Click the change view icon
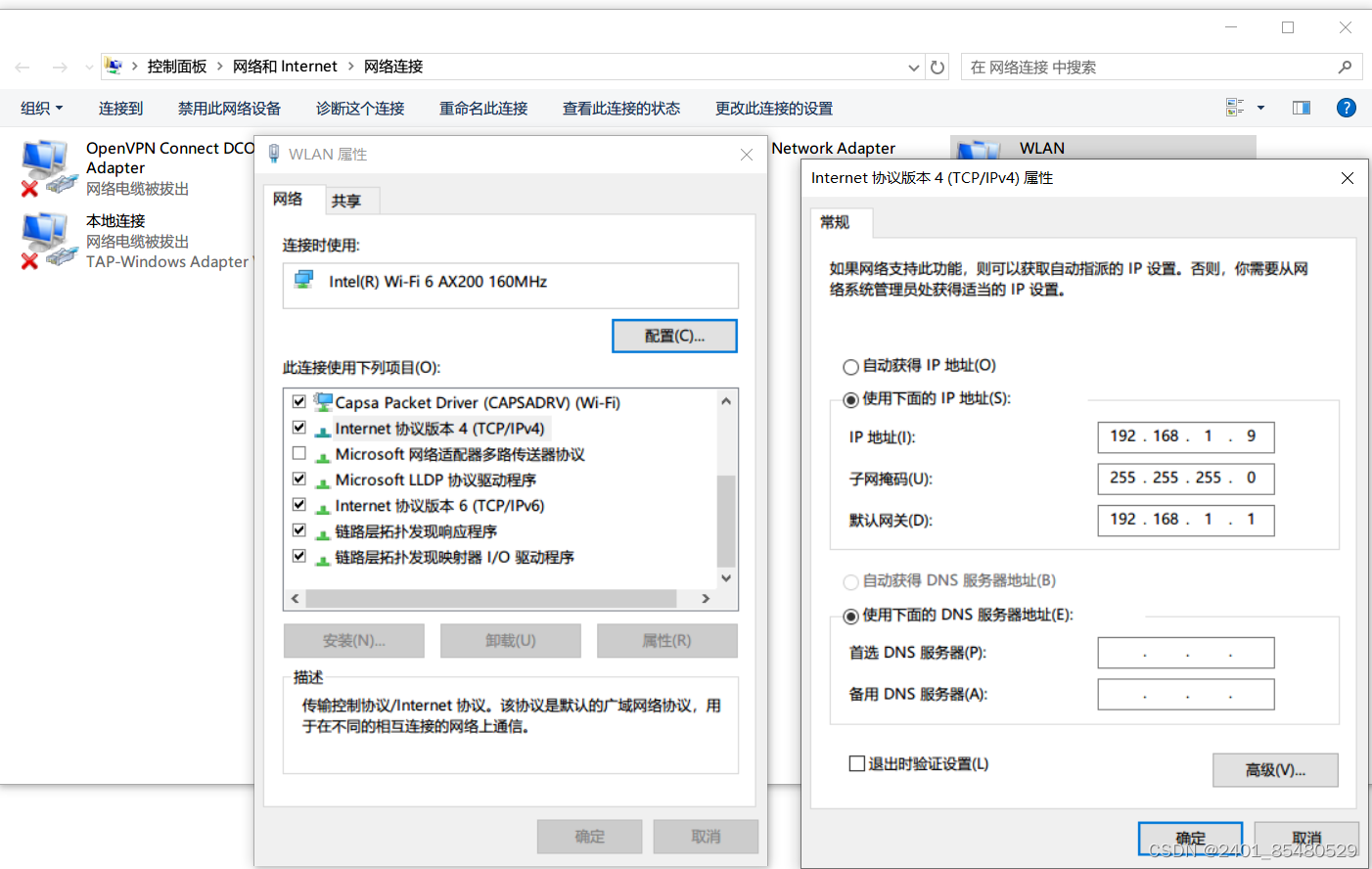Screen dimensions: 1372x869 tap(1235, 108)
